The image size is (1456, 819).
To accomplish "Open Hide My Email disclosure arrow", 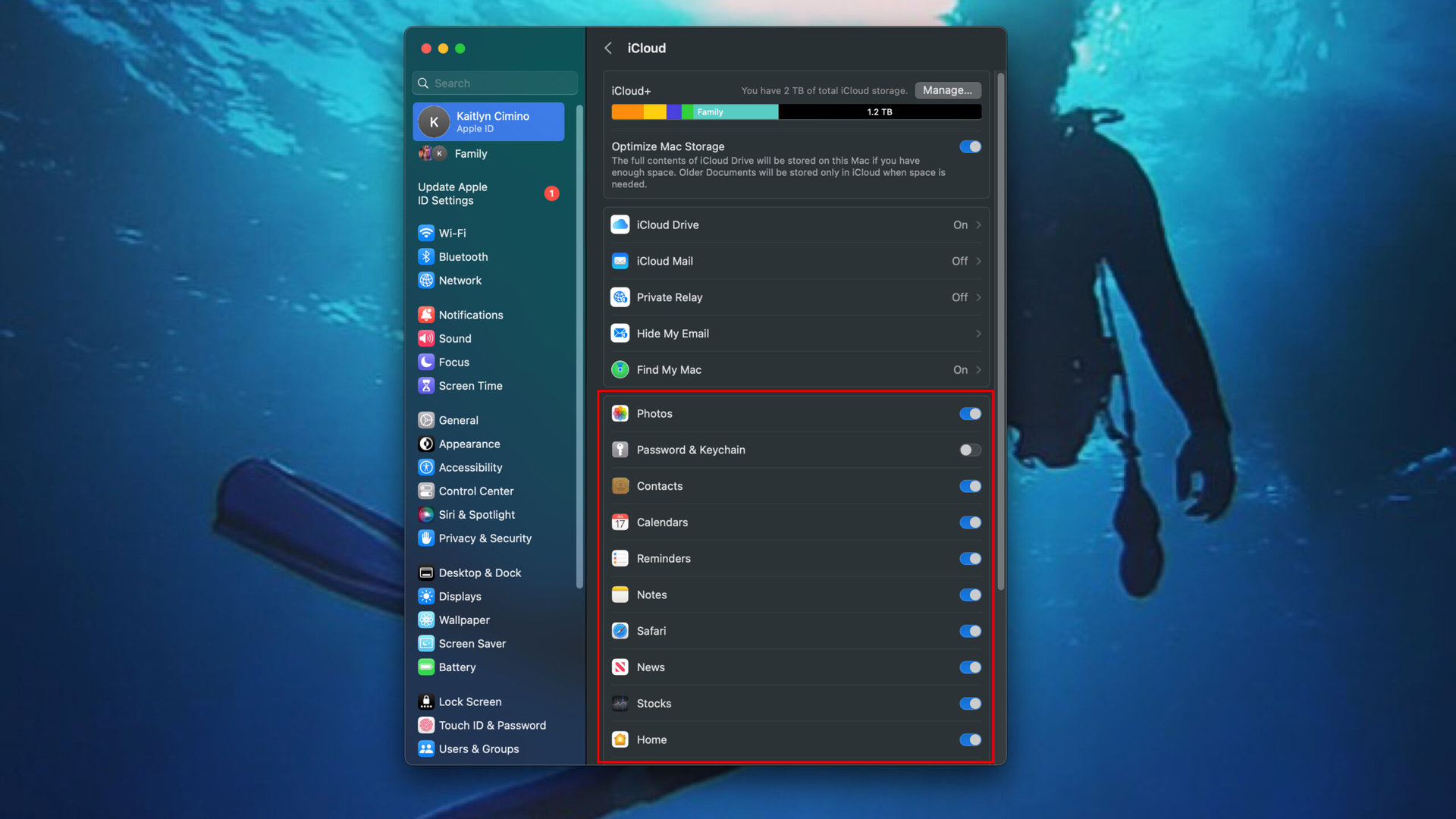I will (x=978, y=334).
